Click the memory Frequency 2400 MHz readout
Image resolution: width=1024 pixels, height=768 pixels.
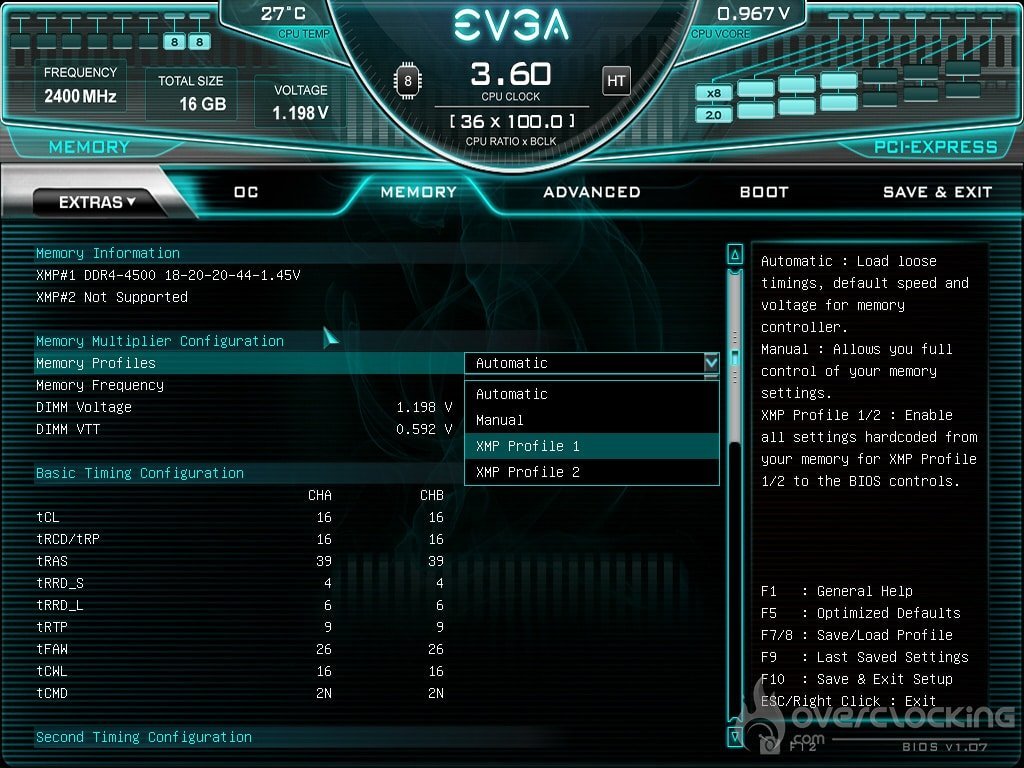click(80, 86)
